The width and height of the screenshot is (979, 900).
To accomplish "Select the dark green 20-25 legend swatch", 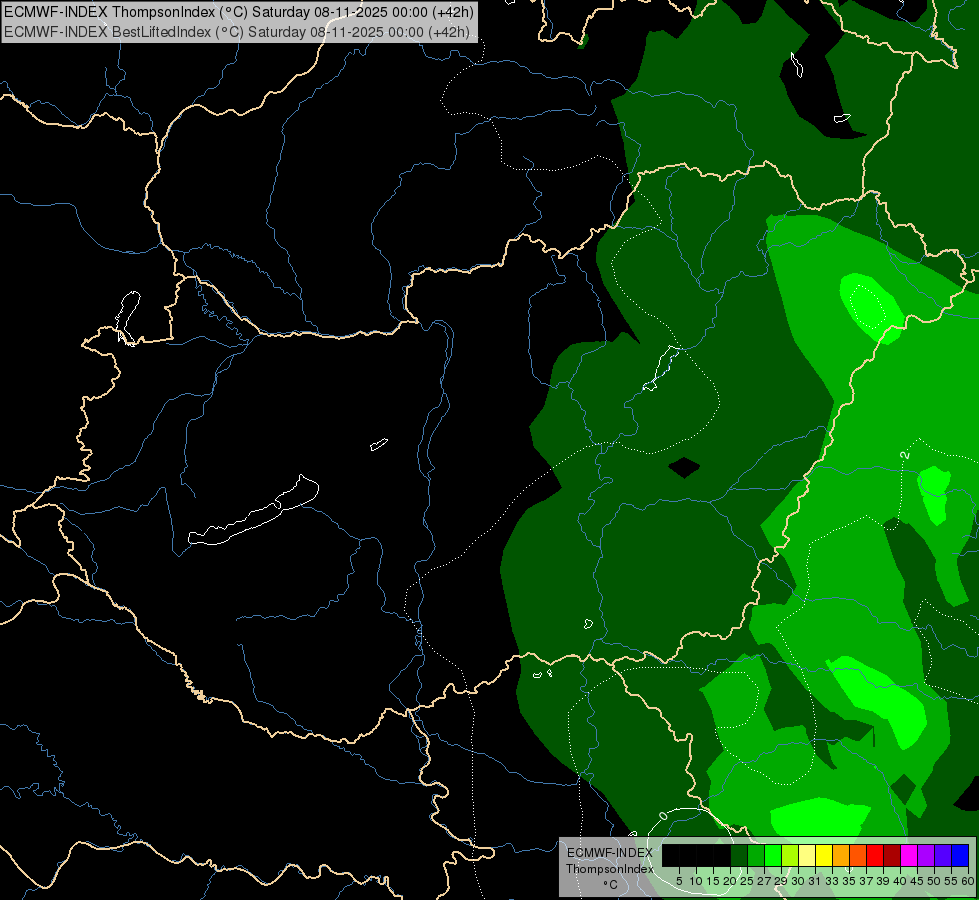I will click(x=739, y=855).
